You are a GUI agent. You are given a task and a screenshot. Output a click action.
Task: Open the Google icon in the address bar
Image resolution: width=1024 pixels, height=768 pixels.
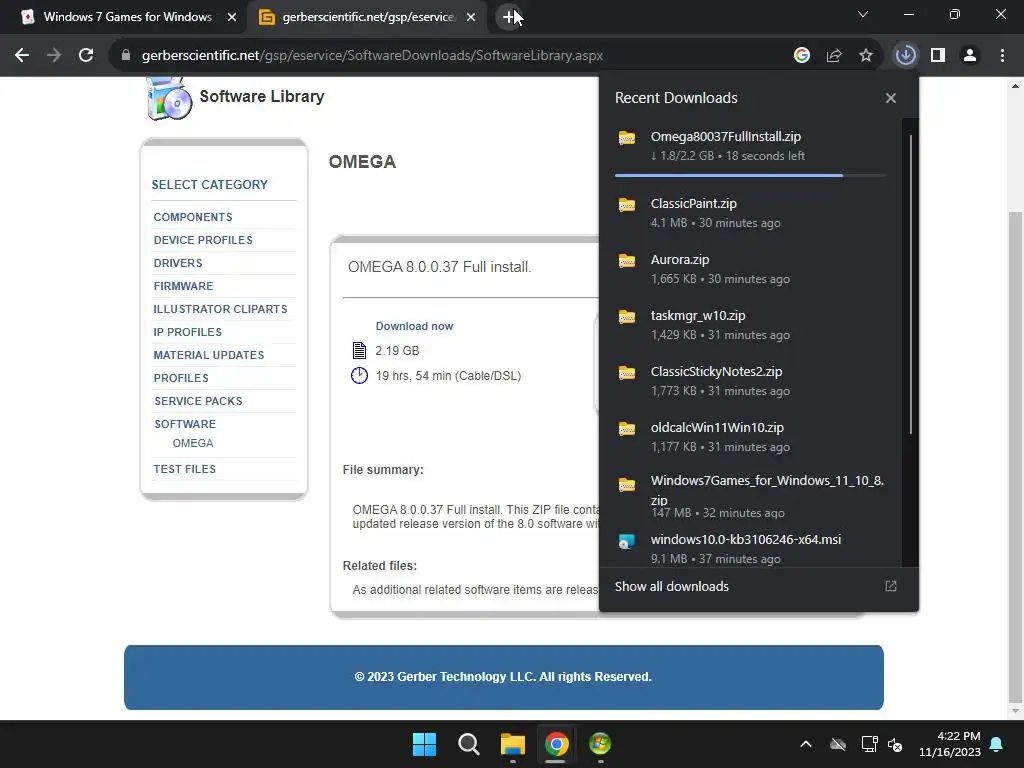pyautogui.click(x=802, y=56)
